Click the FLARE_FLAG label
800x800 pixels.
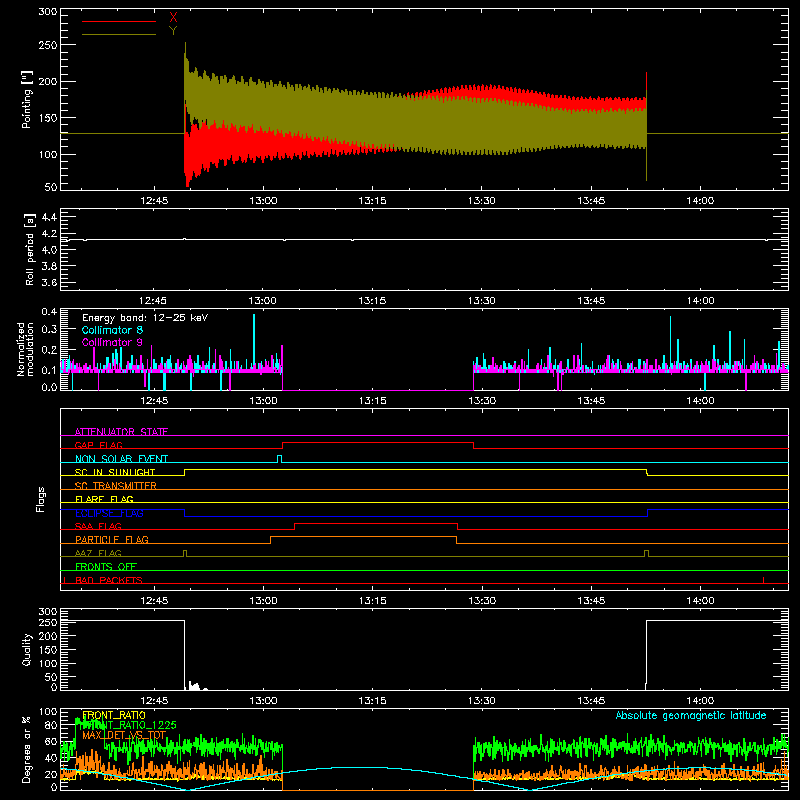[x=104, y=499]
